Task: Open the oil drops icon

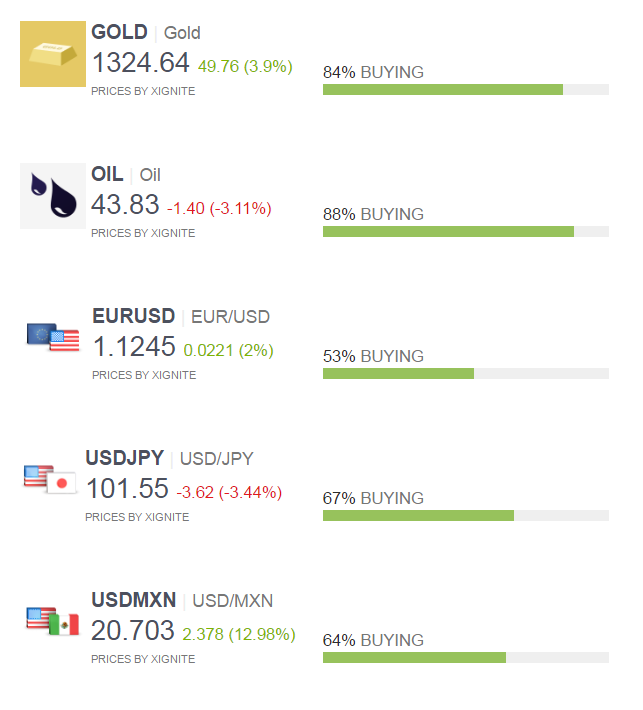Action: coord(53,196)
